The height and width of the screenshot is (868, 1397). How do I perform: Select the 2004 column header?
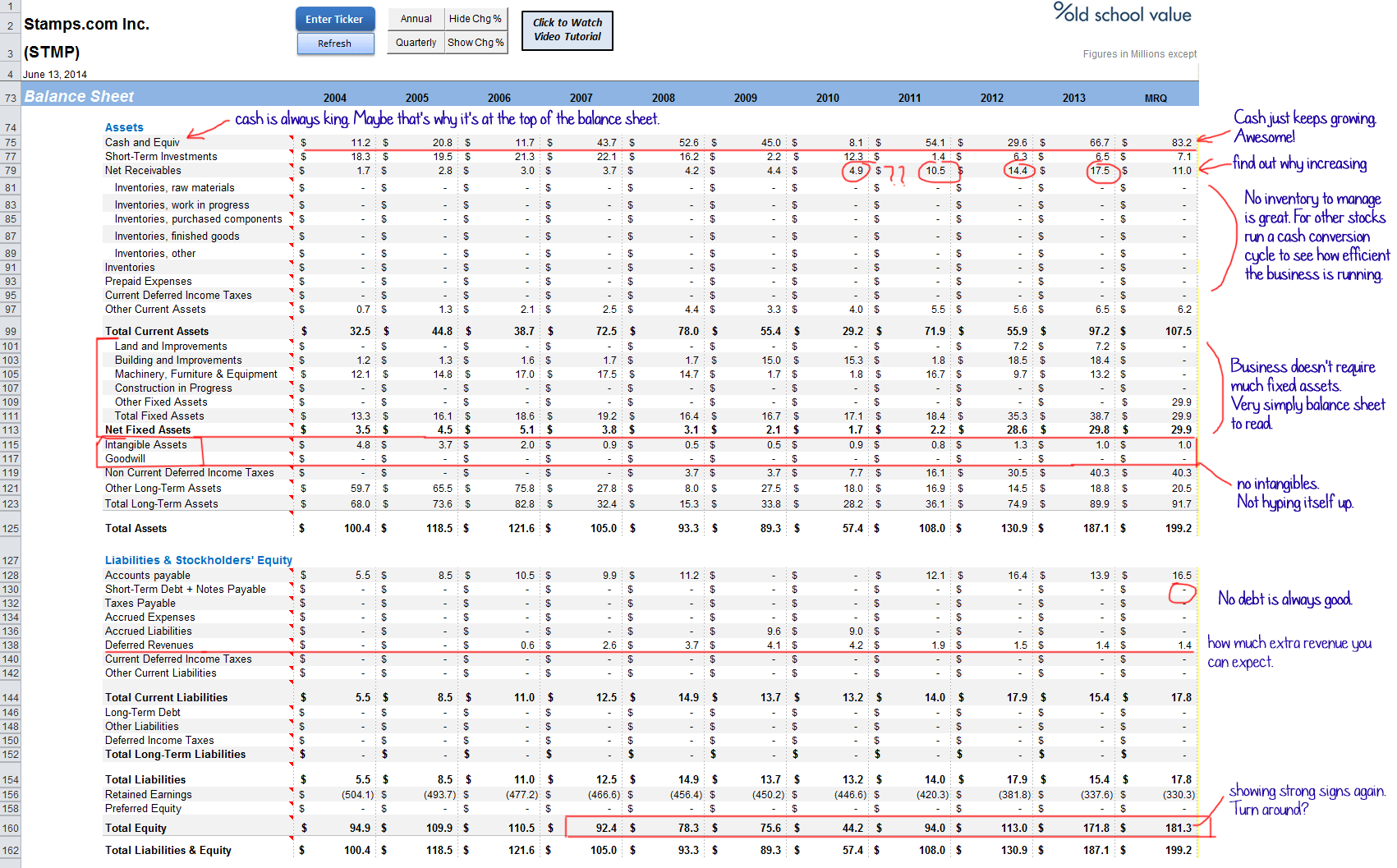(x=334, y=99)
